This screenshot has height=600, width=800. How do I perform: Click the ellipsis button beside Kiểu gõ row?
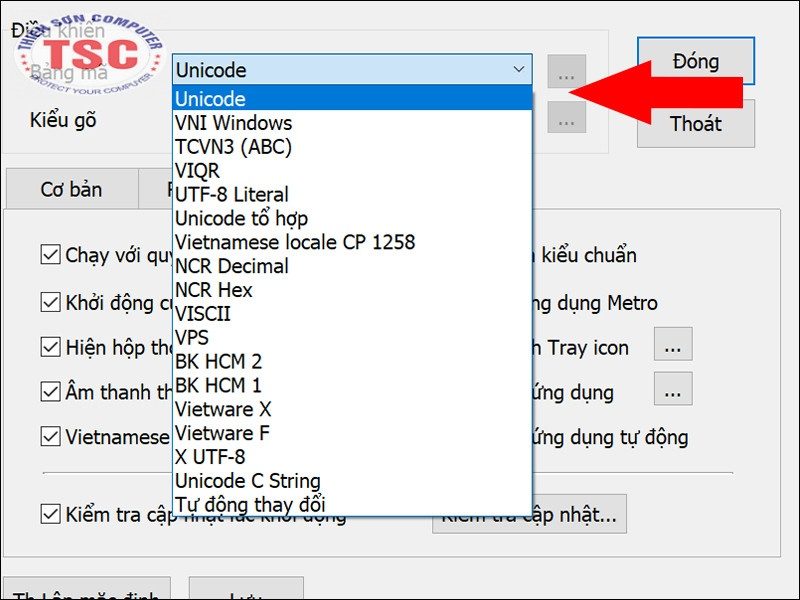(x=566, y=117)
